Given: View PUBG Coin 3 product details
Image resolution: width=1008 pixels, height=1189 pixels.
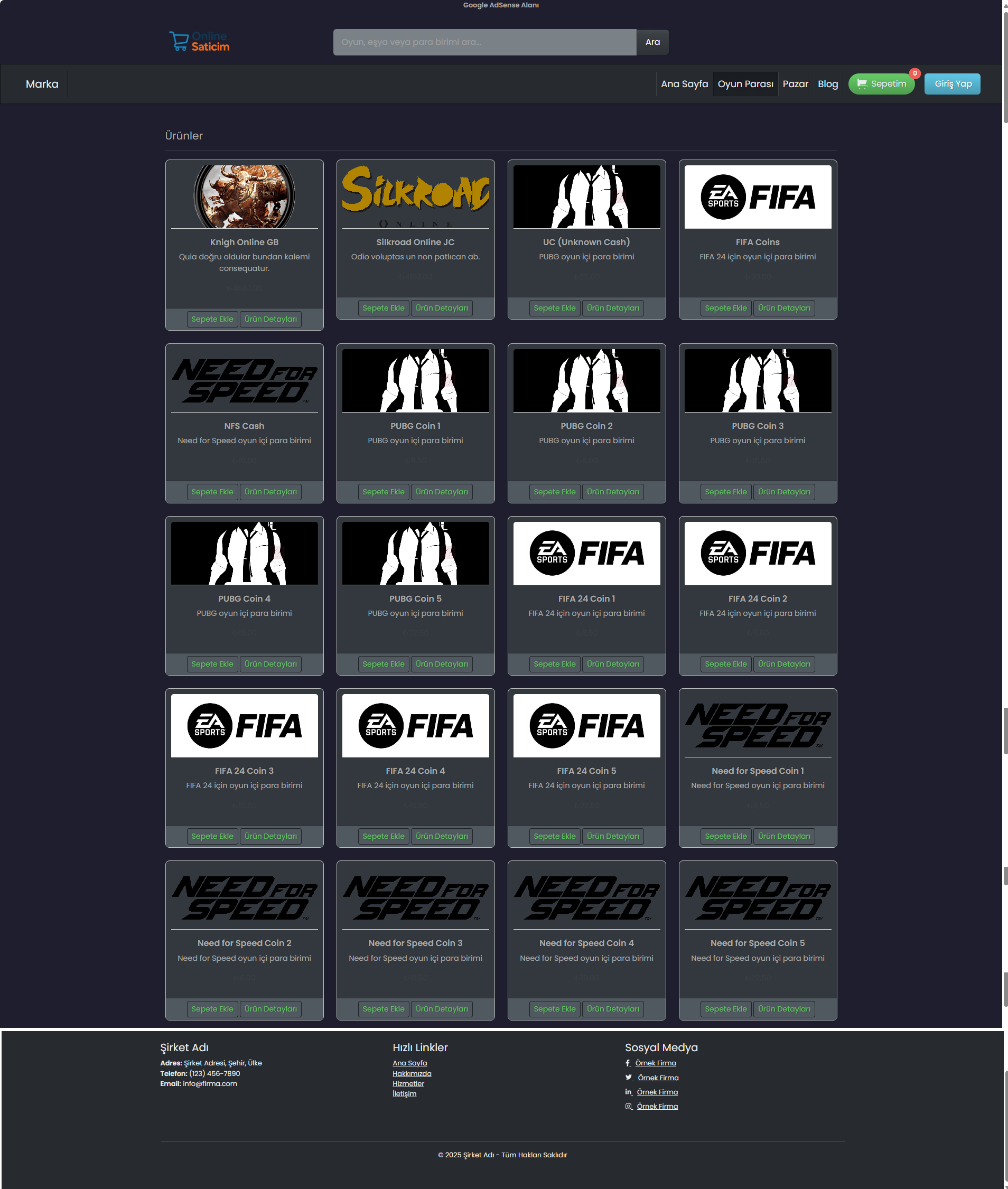Looking at the screenshot, I should tap(784, 492).
